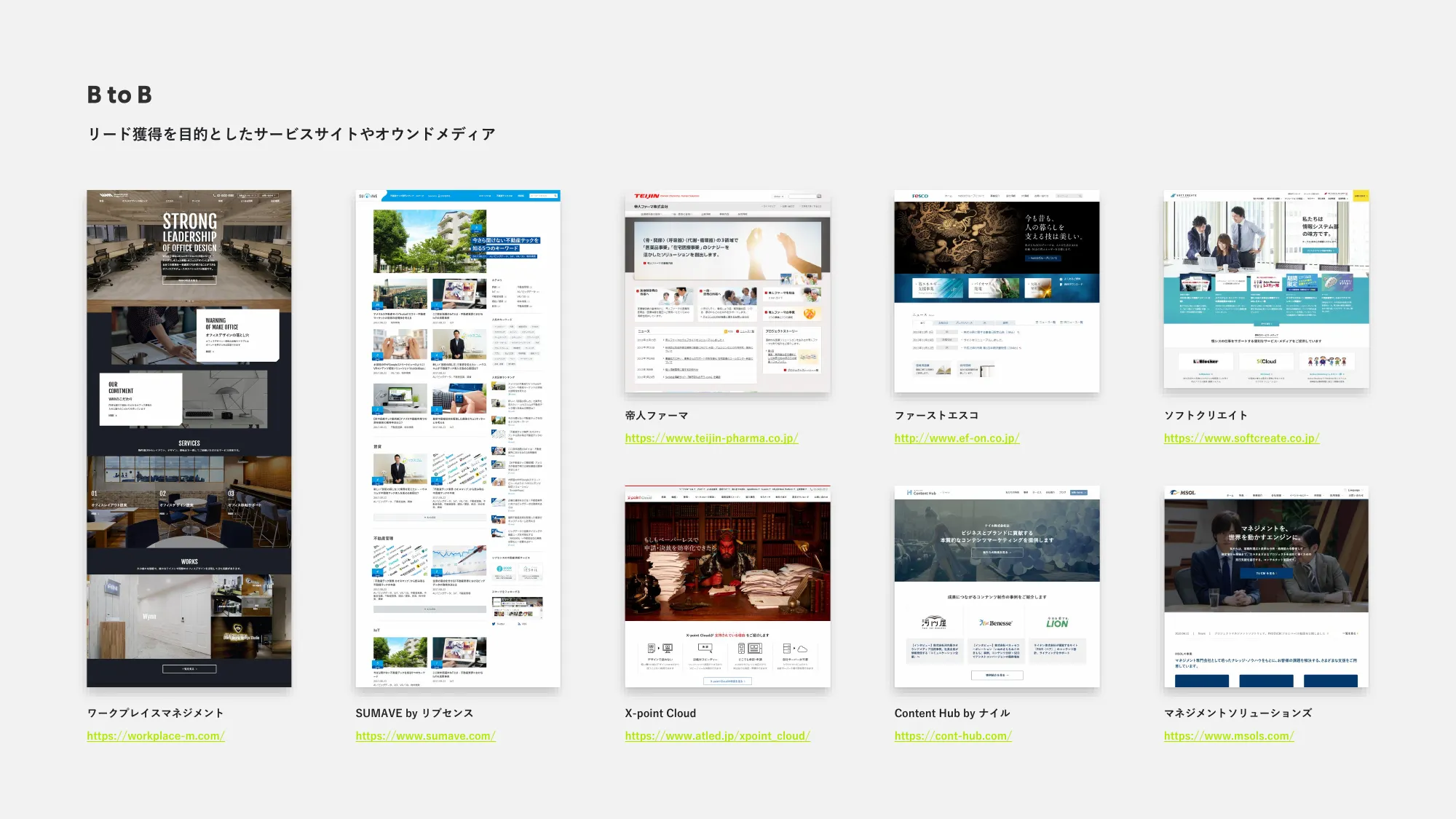Click the MSOL logo in its thumbnail
The image size is (1456, 819).
click(x=1183, y=493)
